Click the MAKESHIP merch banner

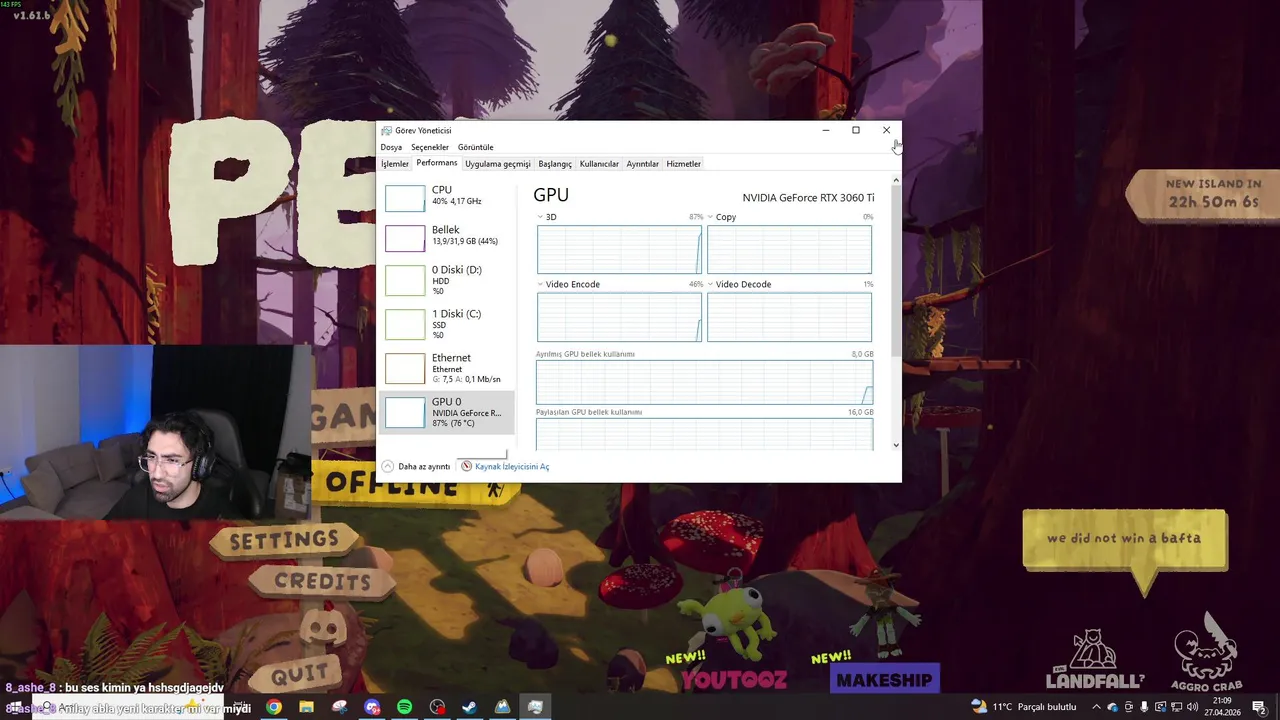tap(884, 680)
